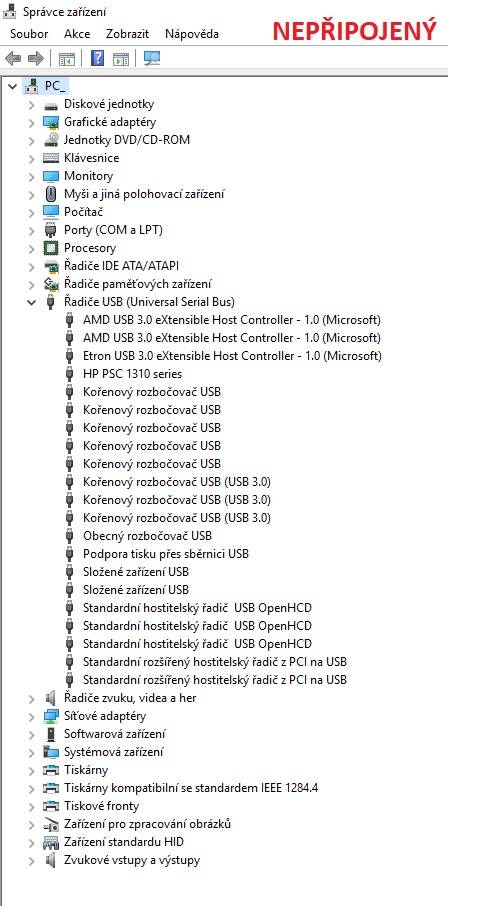486x906 pixels.
Task: Open the Help question mark toolbar icon
Action: click(98, 58)
